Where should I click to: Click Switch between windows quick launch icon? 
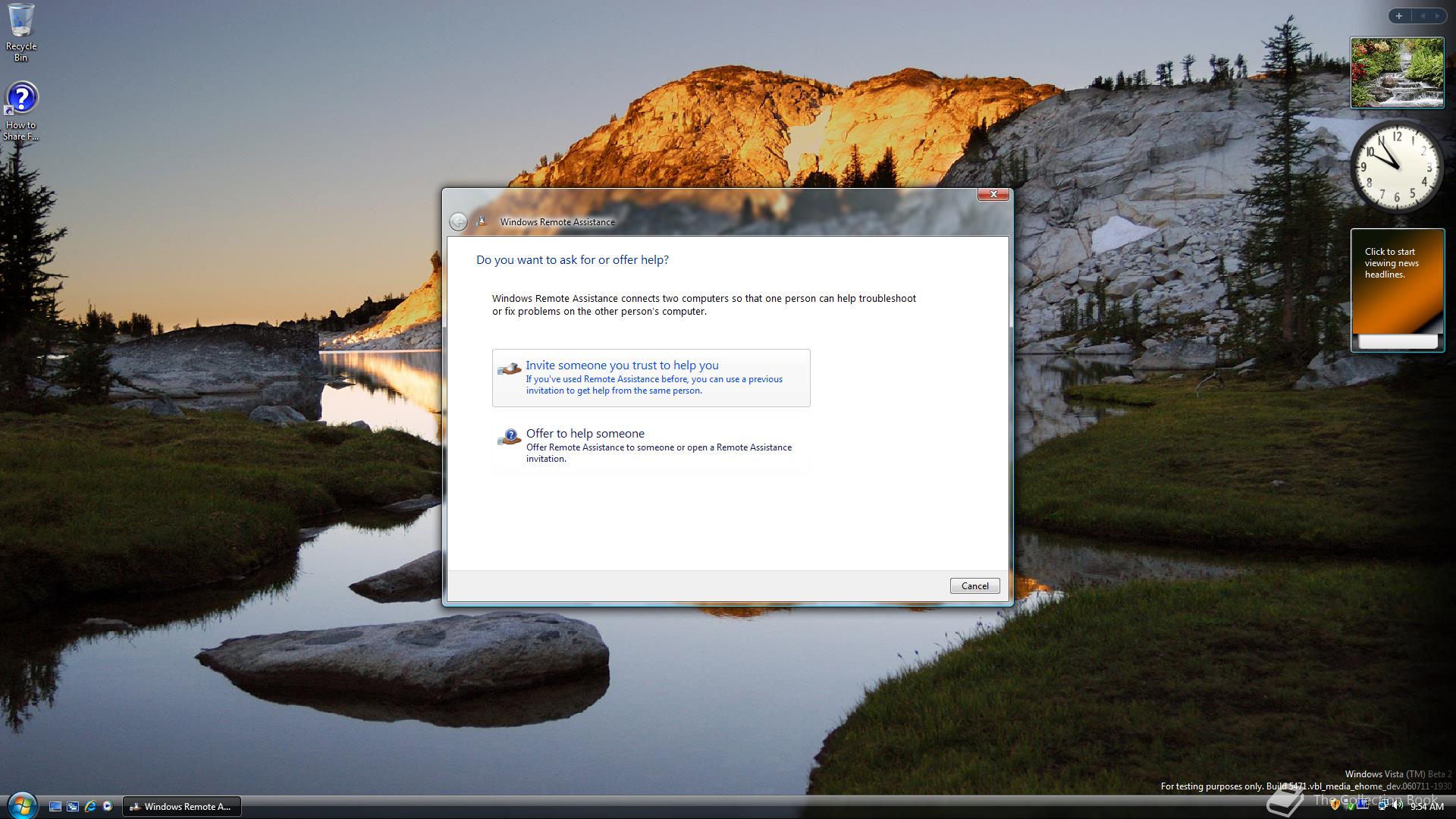(73, 807)
